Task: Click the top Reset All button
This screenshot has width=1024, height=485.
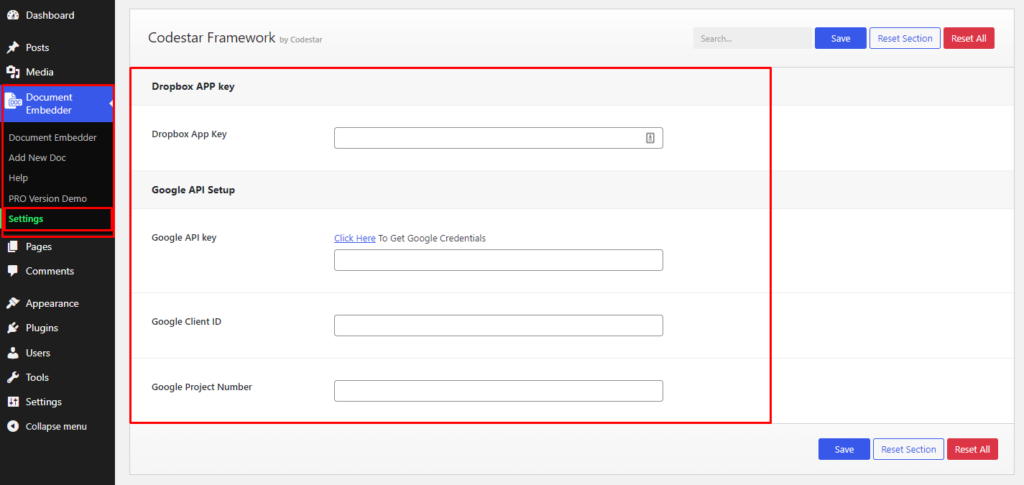Action: 968,39
